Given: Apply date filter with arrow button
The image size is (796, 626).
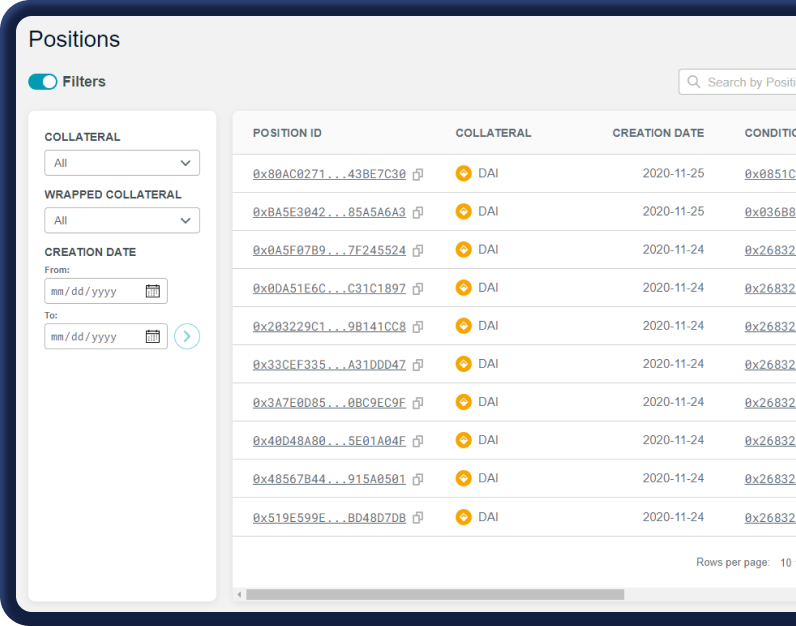Looking at the screenshot, I should pos(187,336).
